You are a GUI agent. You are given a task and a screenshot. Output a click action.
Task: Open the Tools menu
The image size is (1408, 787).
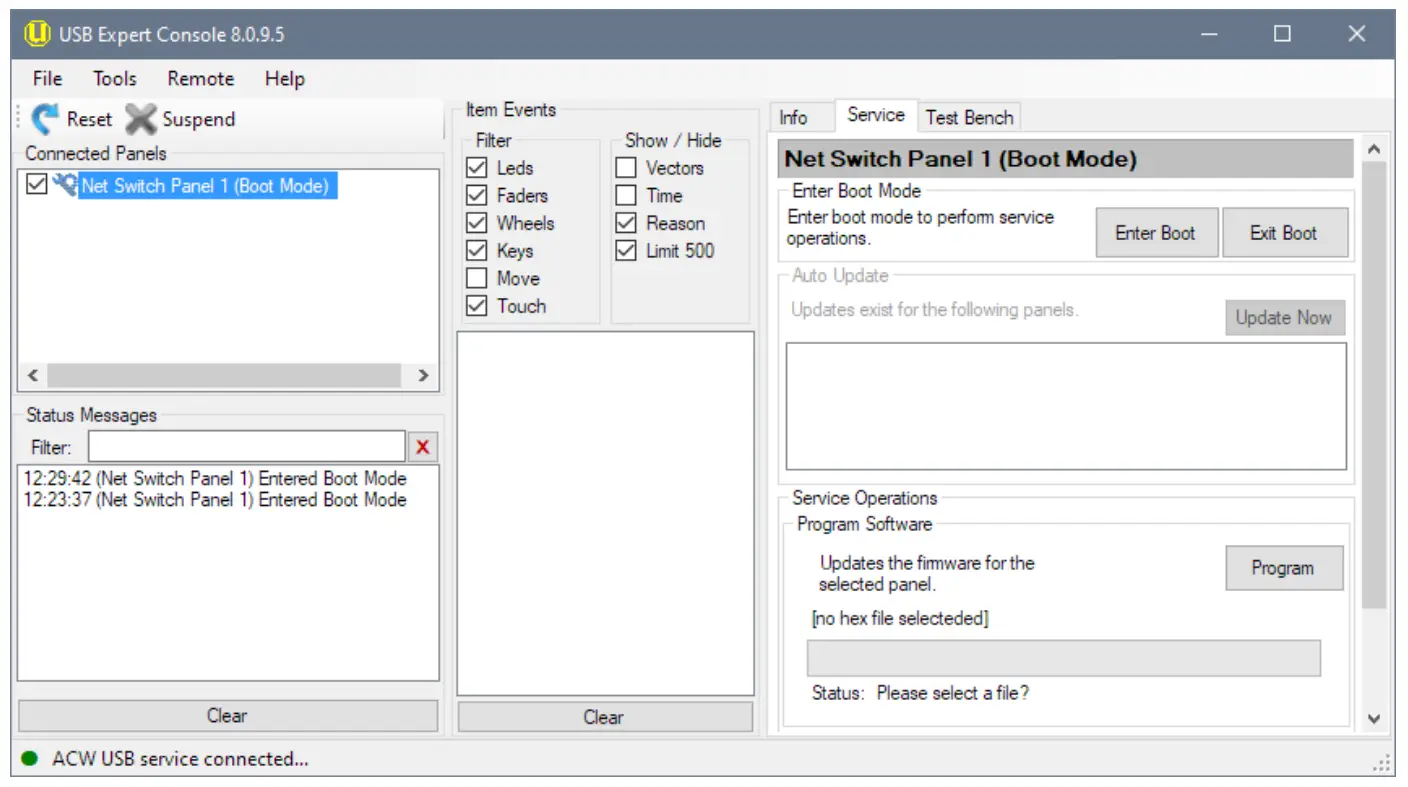coord(115,79)
